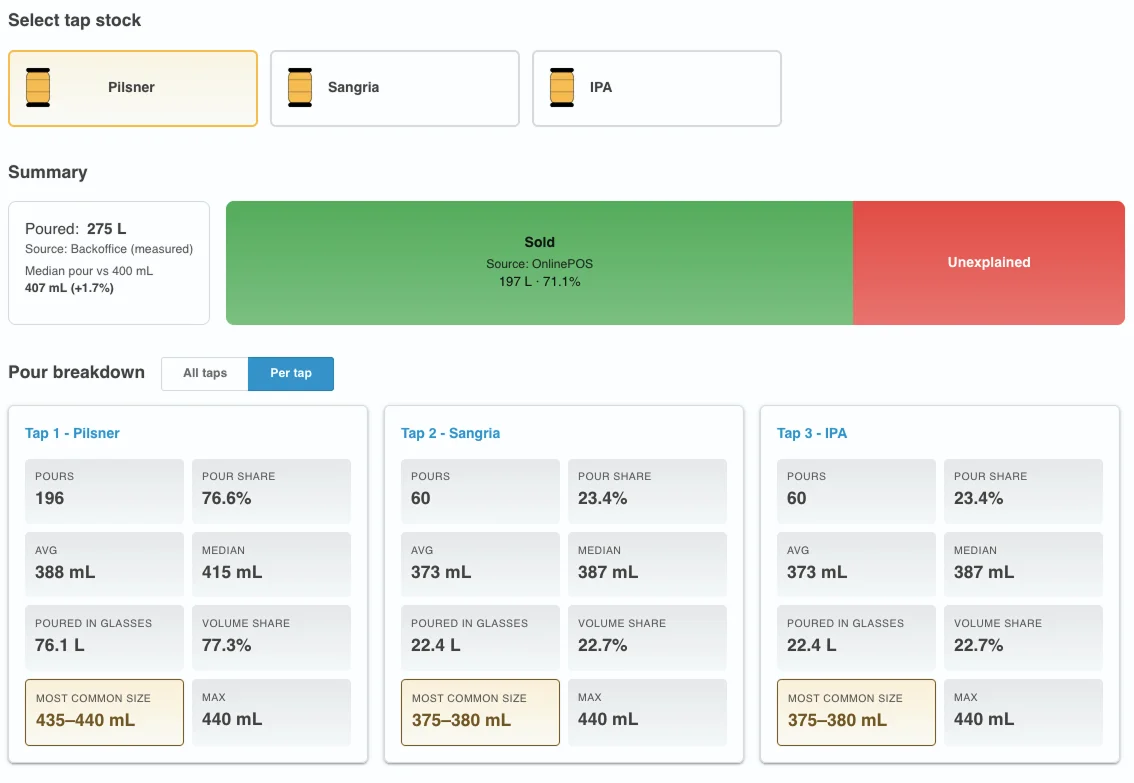The width and height of the screenshot is (1134, 783).
Task: Click the Select tap stock heading
Action: tap(74, 20)
